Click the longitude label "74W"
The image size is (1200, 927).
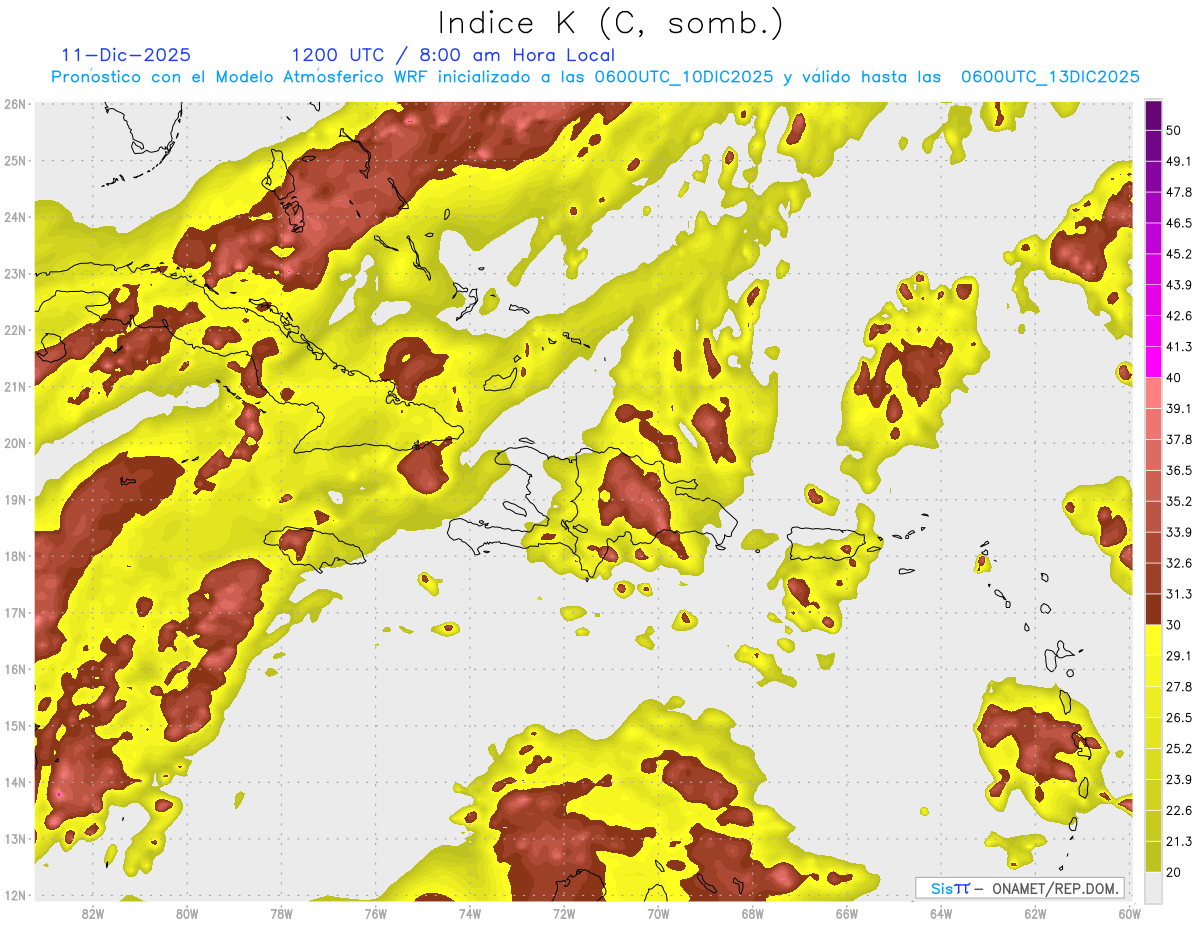pos(469,914)
